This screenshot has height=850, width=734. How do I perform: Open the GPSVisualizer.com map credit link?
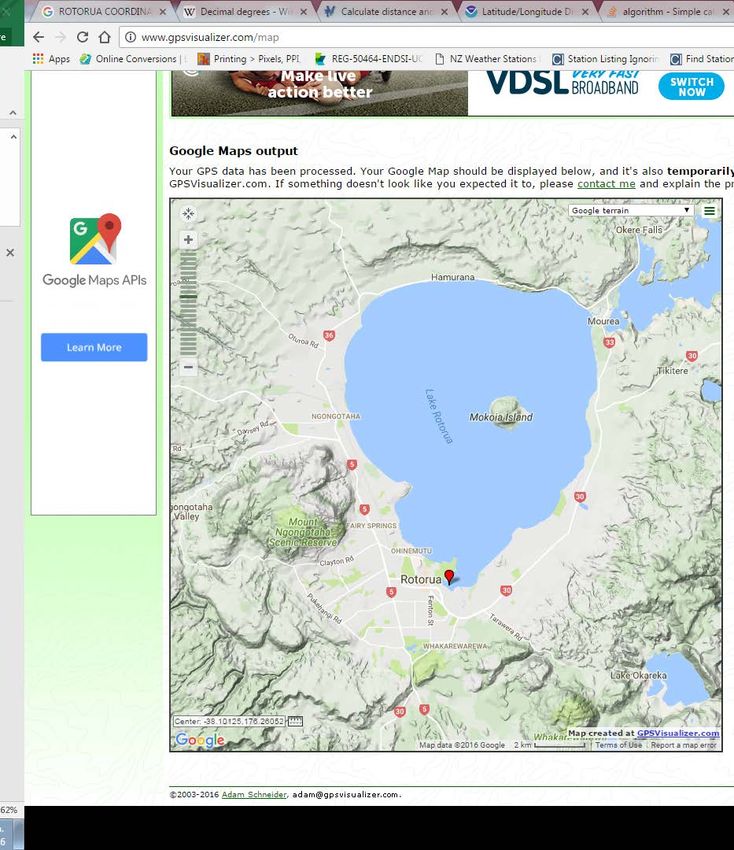point(678,733)
